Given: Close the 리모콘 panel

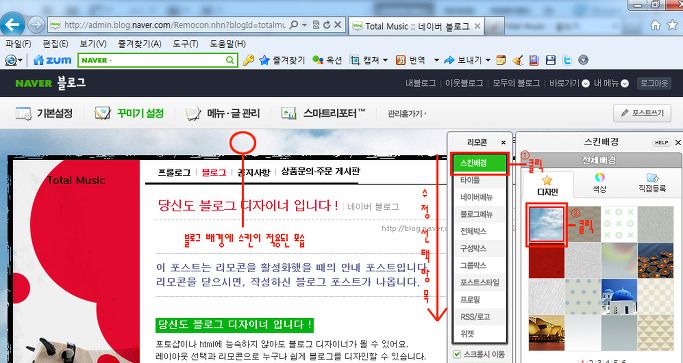Looking at the screenshot, I should pyautogui.click(x=504, y=142).
